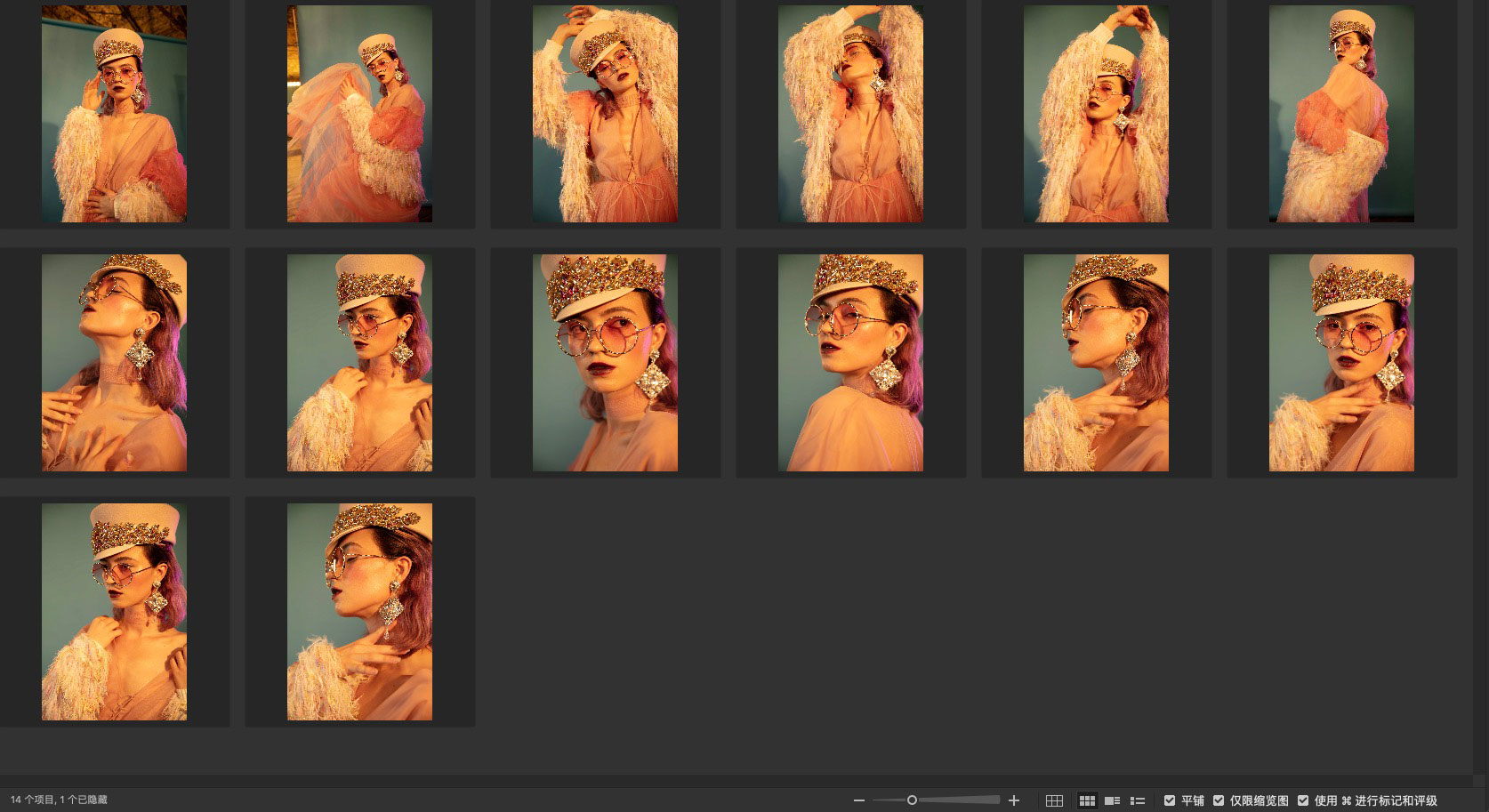Click the minus icon to shrink thumbnails
Screen dimensions: 1489x812
(858, 800)
